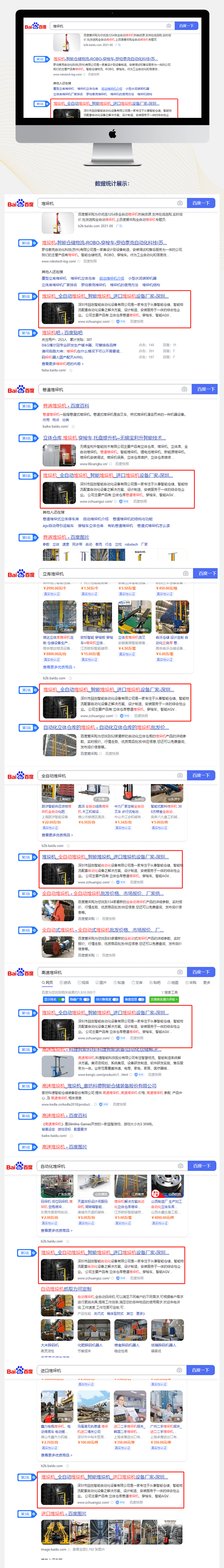Viewport: 224px width, 1568px height.
Task: Open highlighted zchuangsz result under 进口堆垛机 search
Action: (105, 1477)
